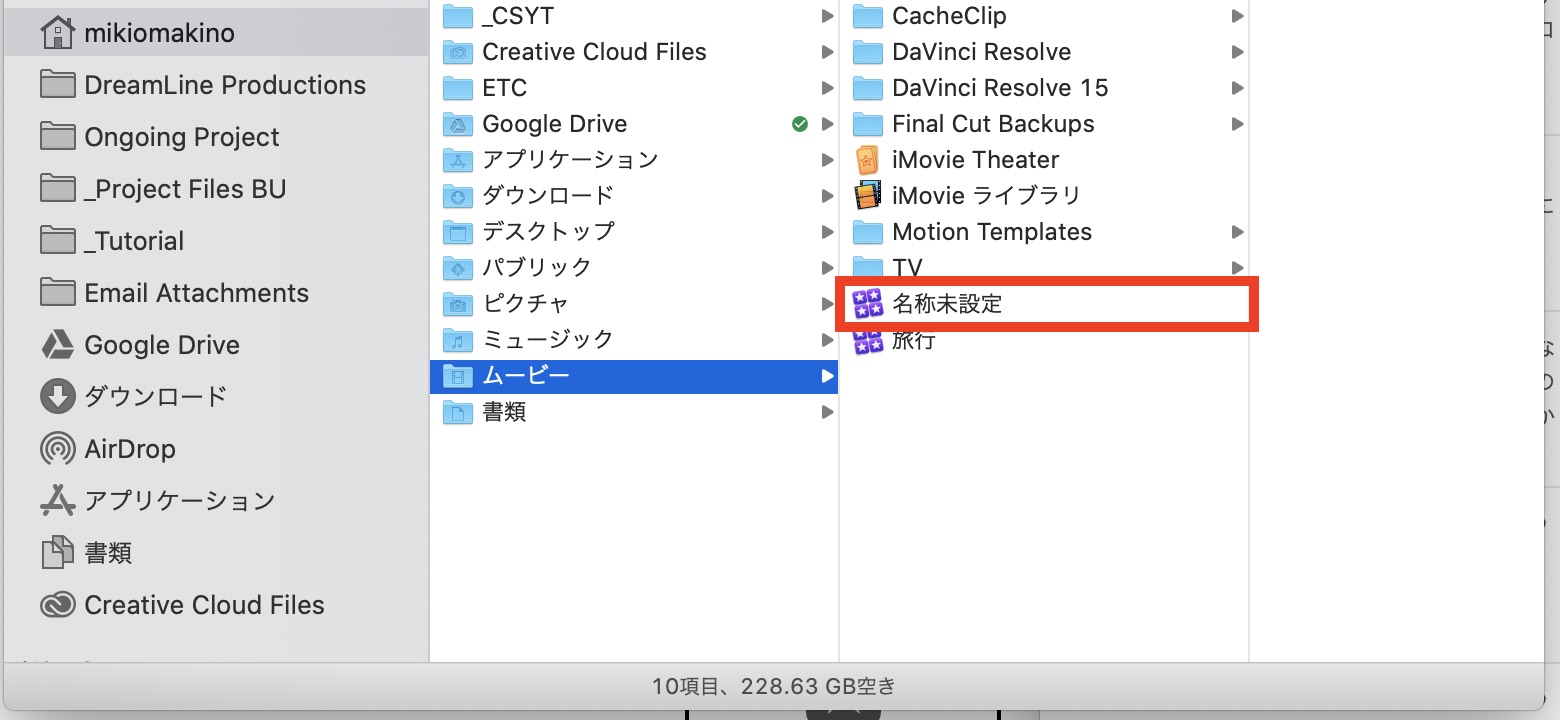This screenshot has height=720, width=1560.
Task: Select the ピクチャ folder icon
Action: point(458,304)
